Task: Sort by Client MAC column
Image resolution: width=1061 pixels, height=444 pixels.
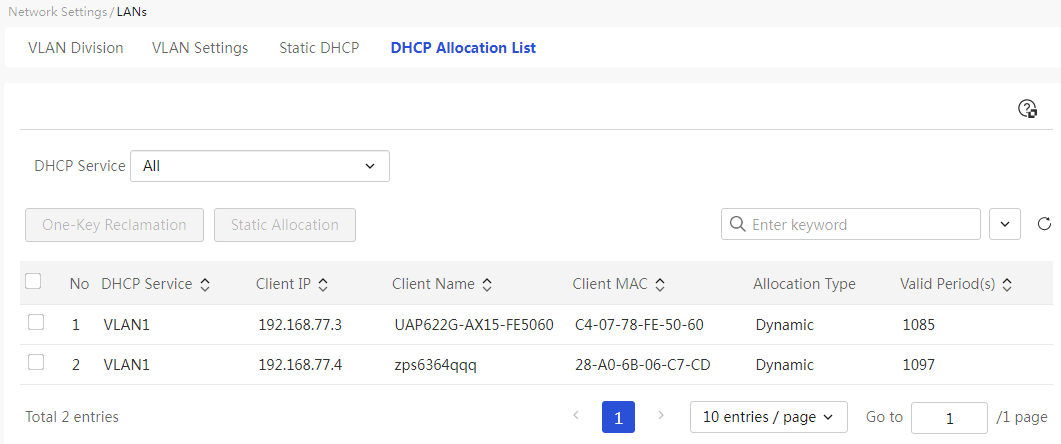Action: [x=660, y=285]
